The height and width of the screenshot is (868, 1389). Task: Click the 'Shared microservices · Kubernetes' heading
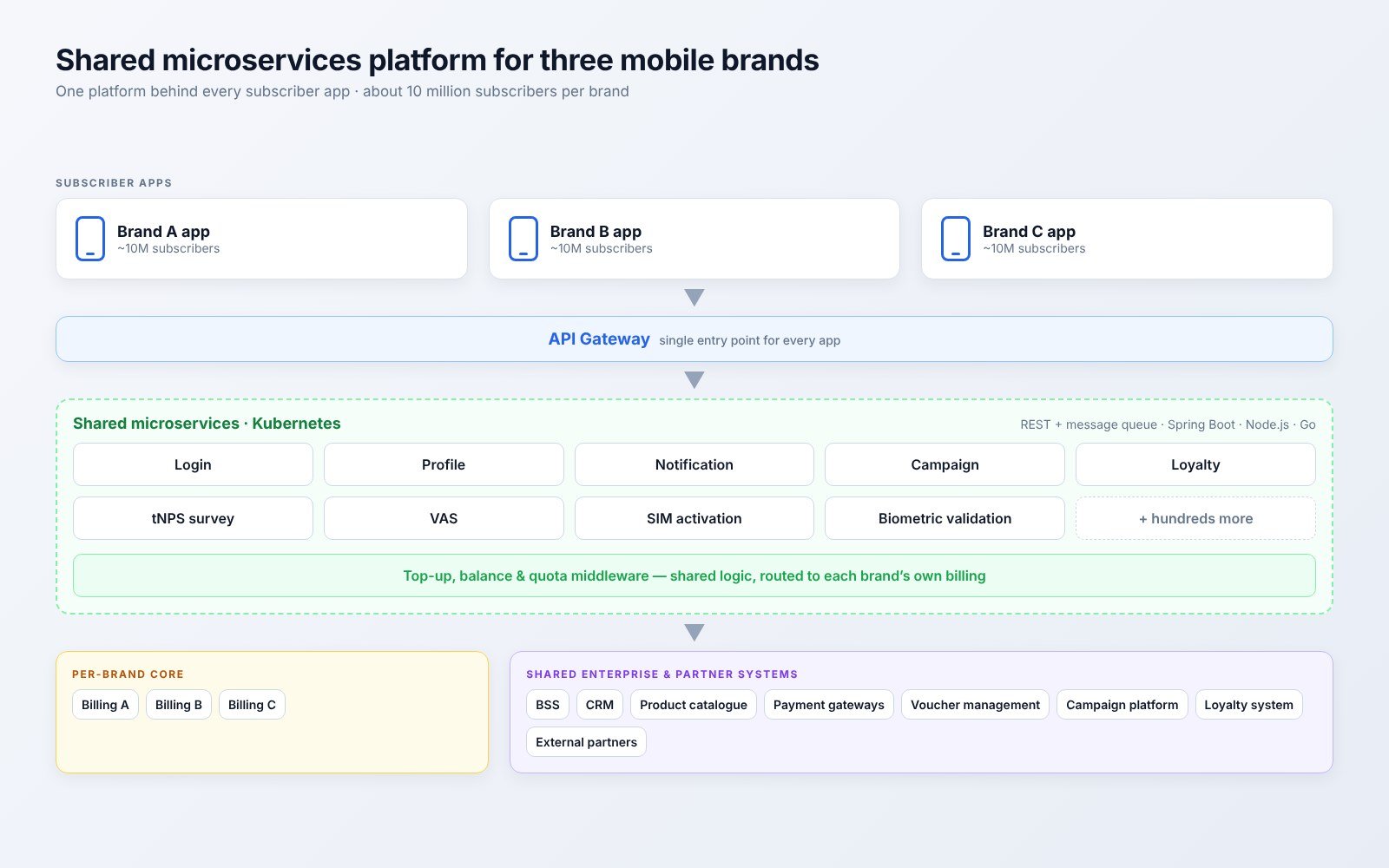207,424
